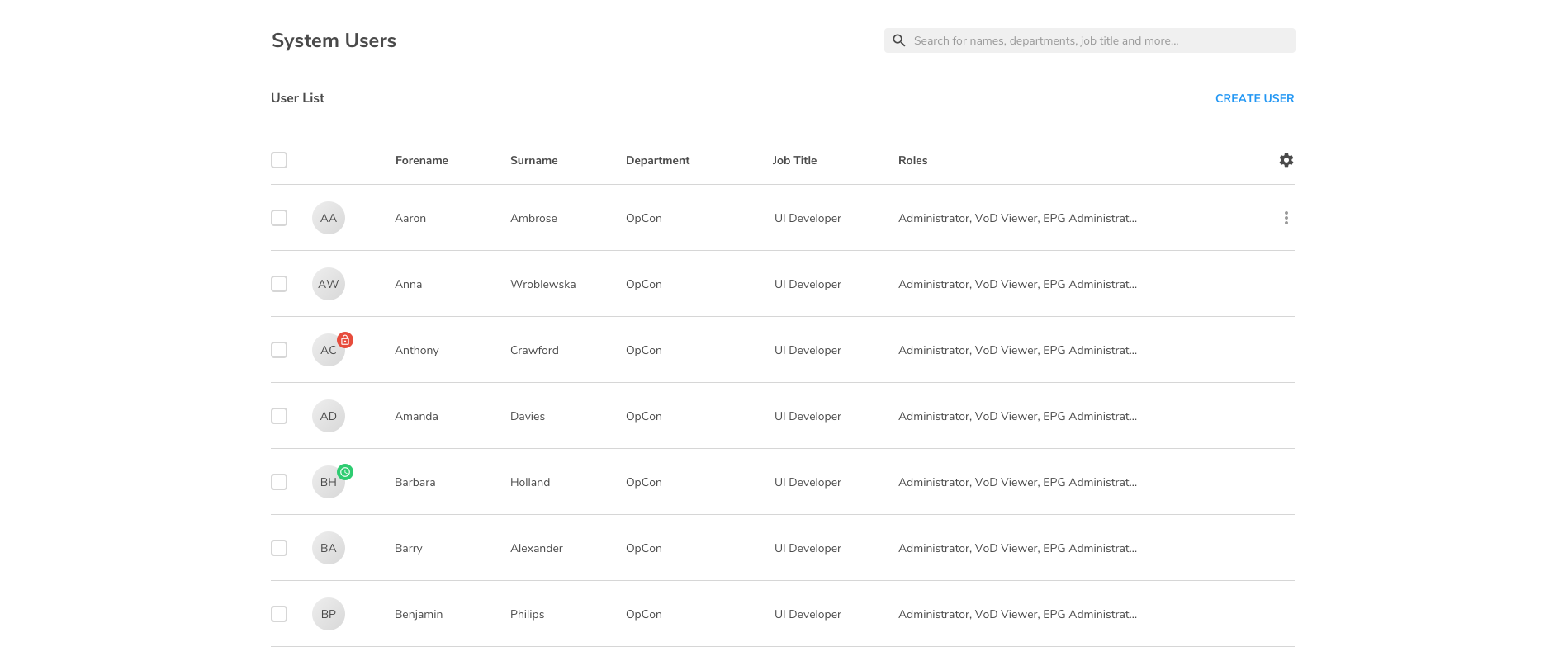This screenshot has width=1568, height=661.
Task: Check the box for Anthony Crawford
Action: tap(279, 350)
